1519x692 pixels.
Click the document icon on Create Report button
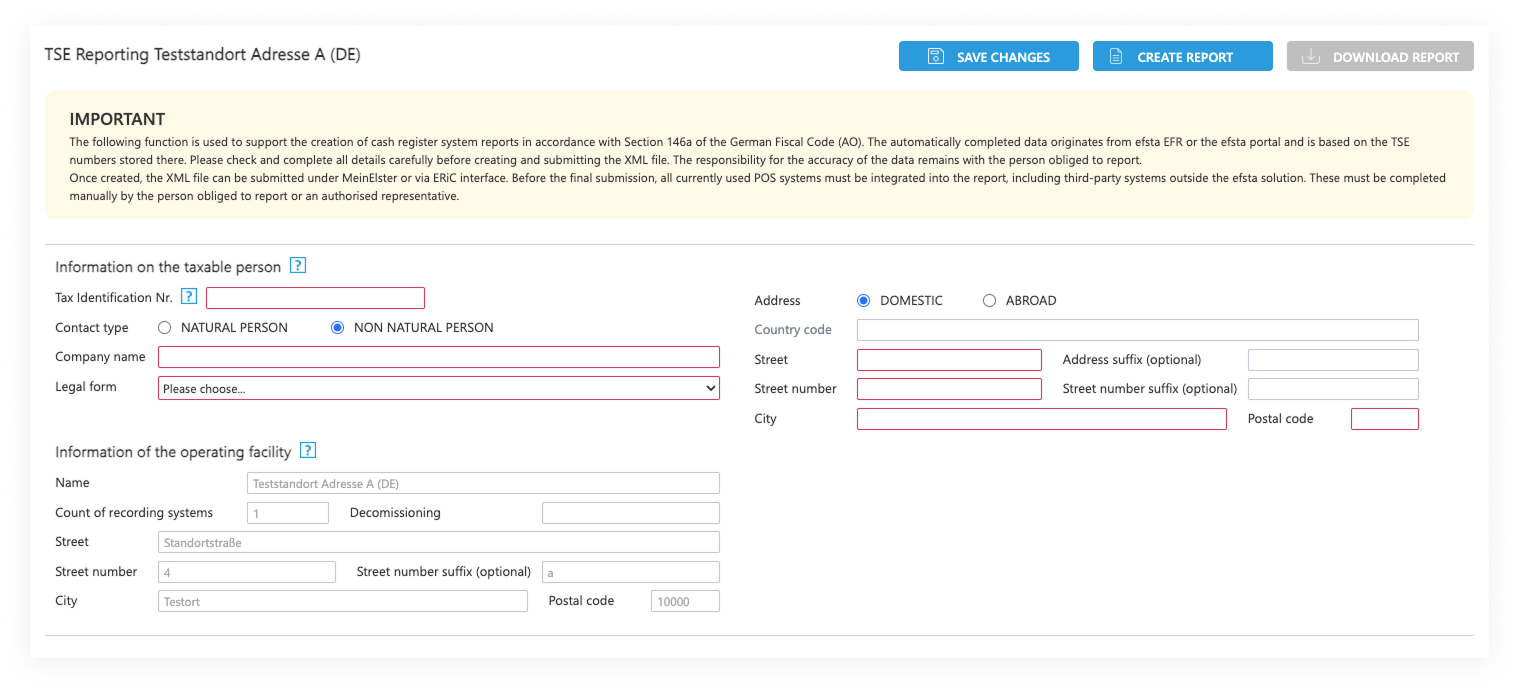[x=1115, y=56]
